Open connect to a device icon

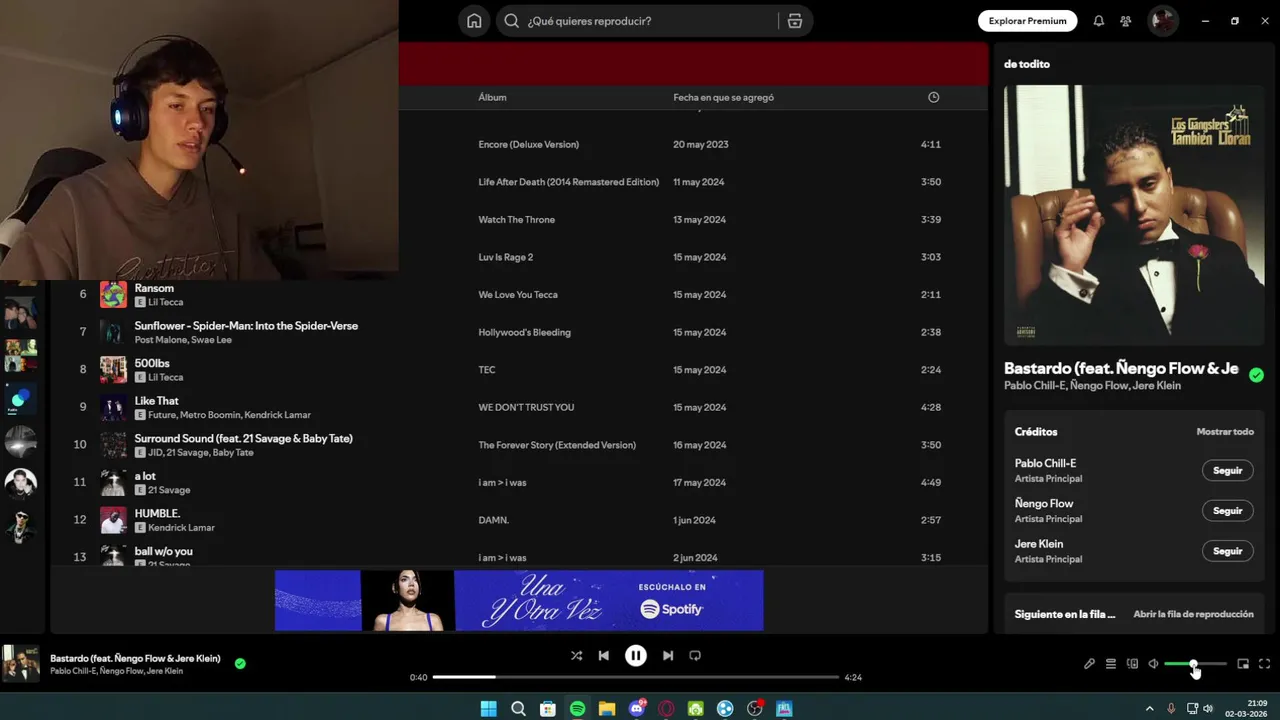click(x=1132, y=664)
